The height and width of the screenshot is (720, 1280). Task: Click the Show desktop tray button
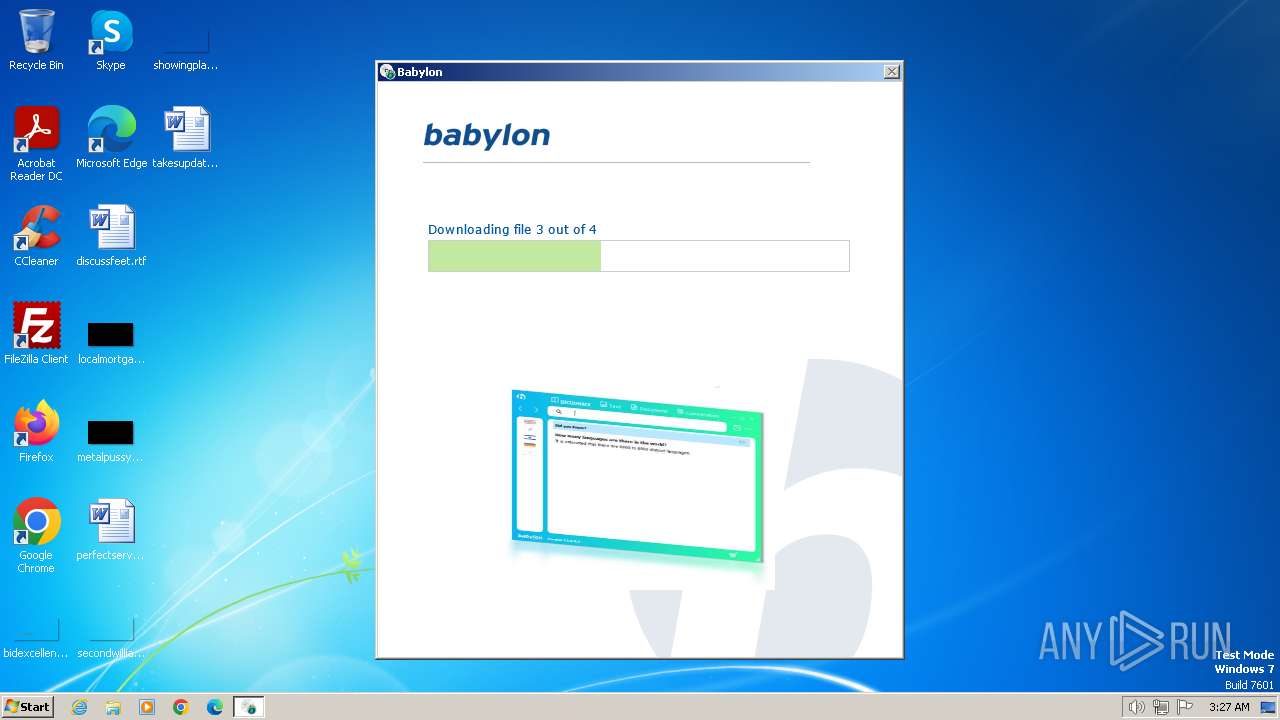[1268, 707]
